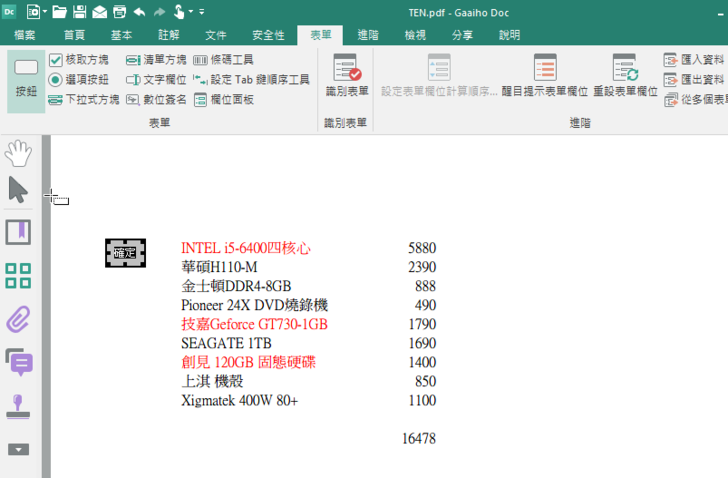Image resolution: width=728 pixels, height=478 pixels.
Task: Switch to the 基本 tab
Action: coord(122,35)
